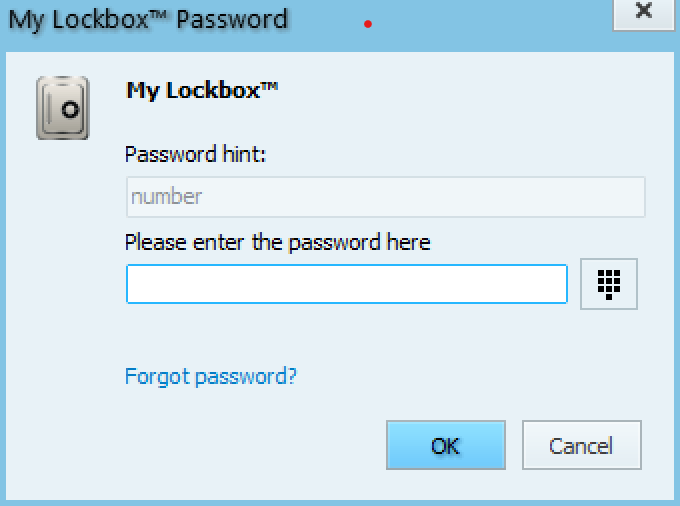Screen dimensions: 680x506
Task: Select the grayed number hint text
Action: 167,197
